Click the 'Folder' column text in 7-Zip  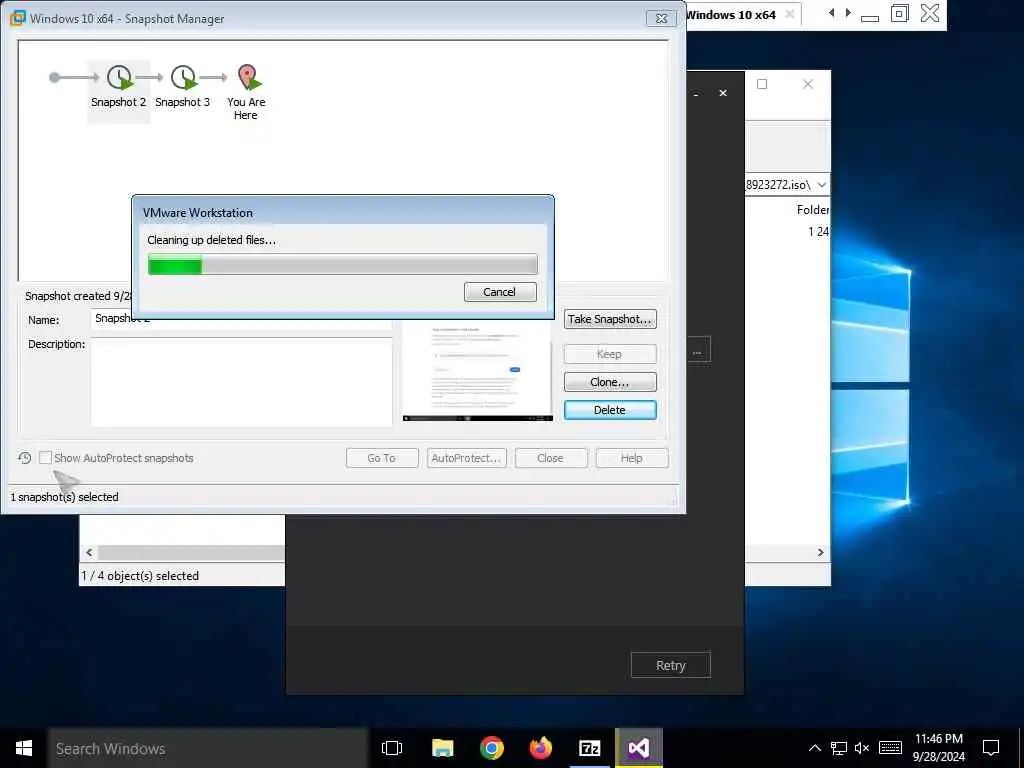click(812, 210)
